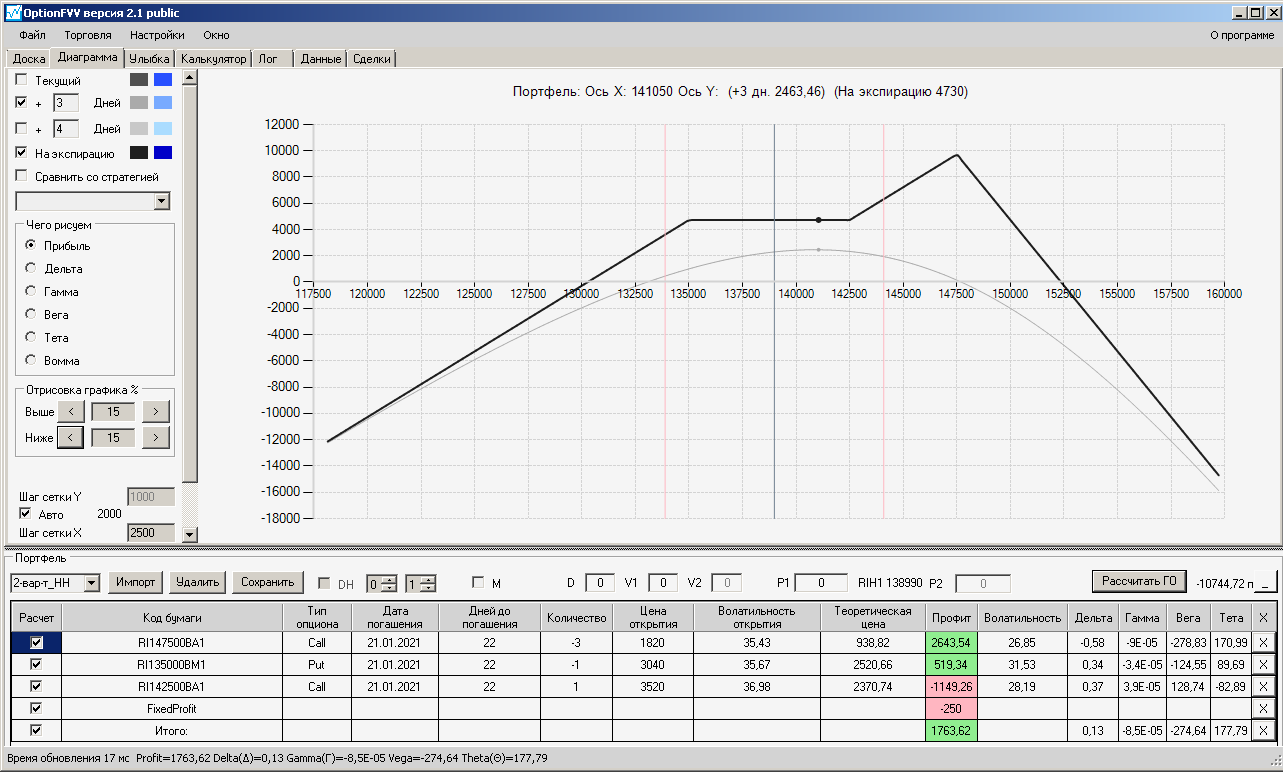Screen dimensions: 1283x772
Task: Pick the dark blue На экспирацию swatch
Action: [x=163, y=153]
